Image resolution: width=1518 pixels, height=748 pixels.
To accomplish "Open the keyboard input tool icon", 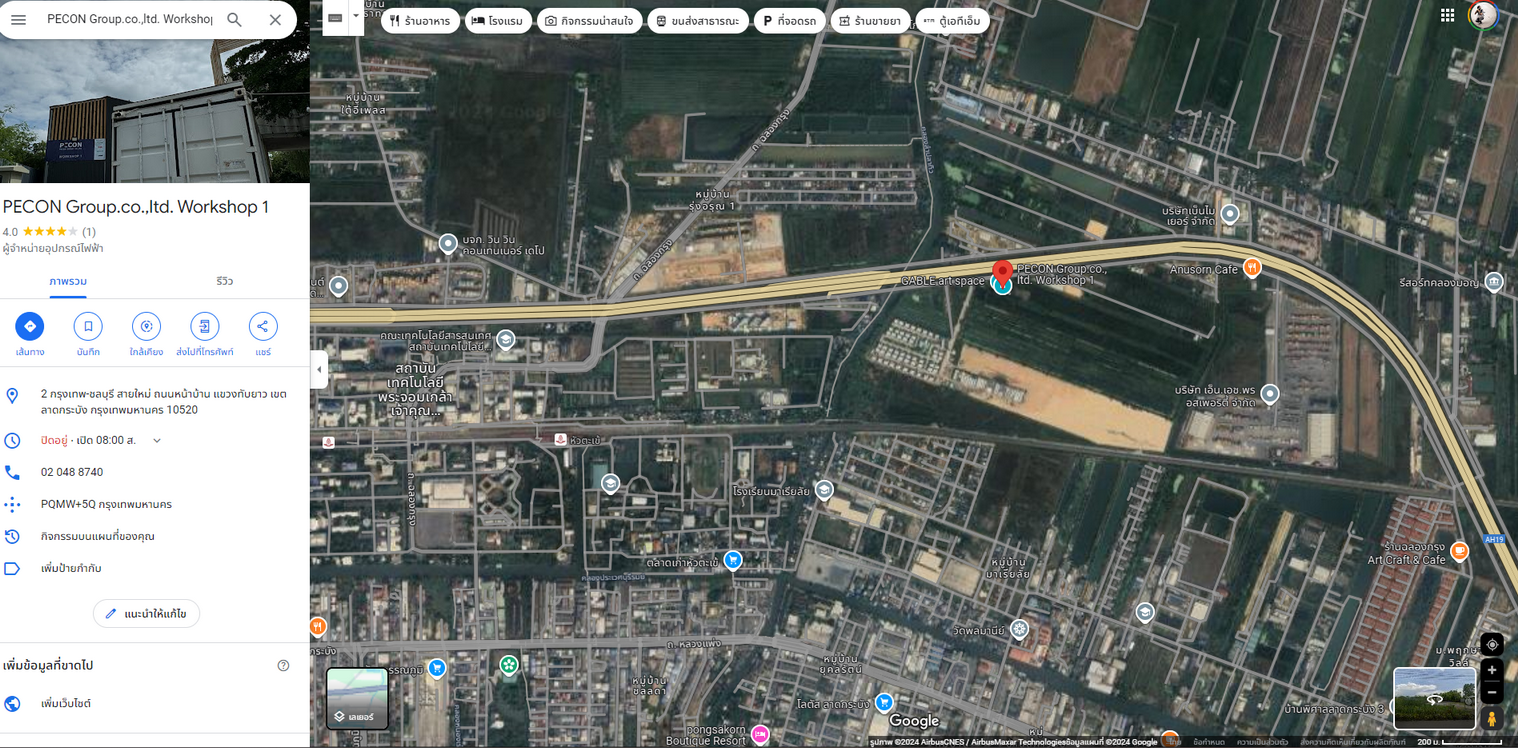I will (334, 18).
